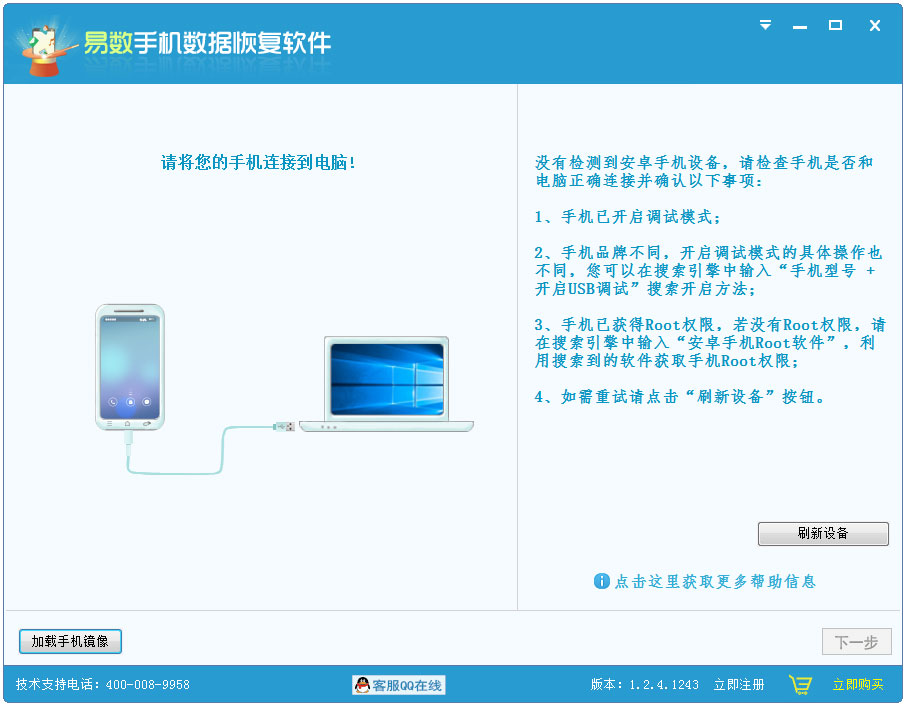Click the 加载手机镜像 button

pyautogui.click(x=69, y=641)
